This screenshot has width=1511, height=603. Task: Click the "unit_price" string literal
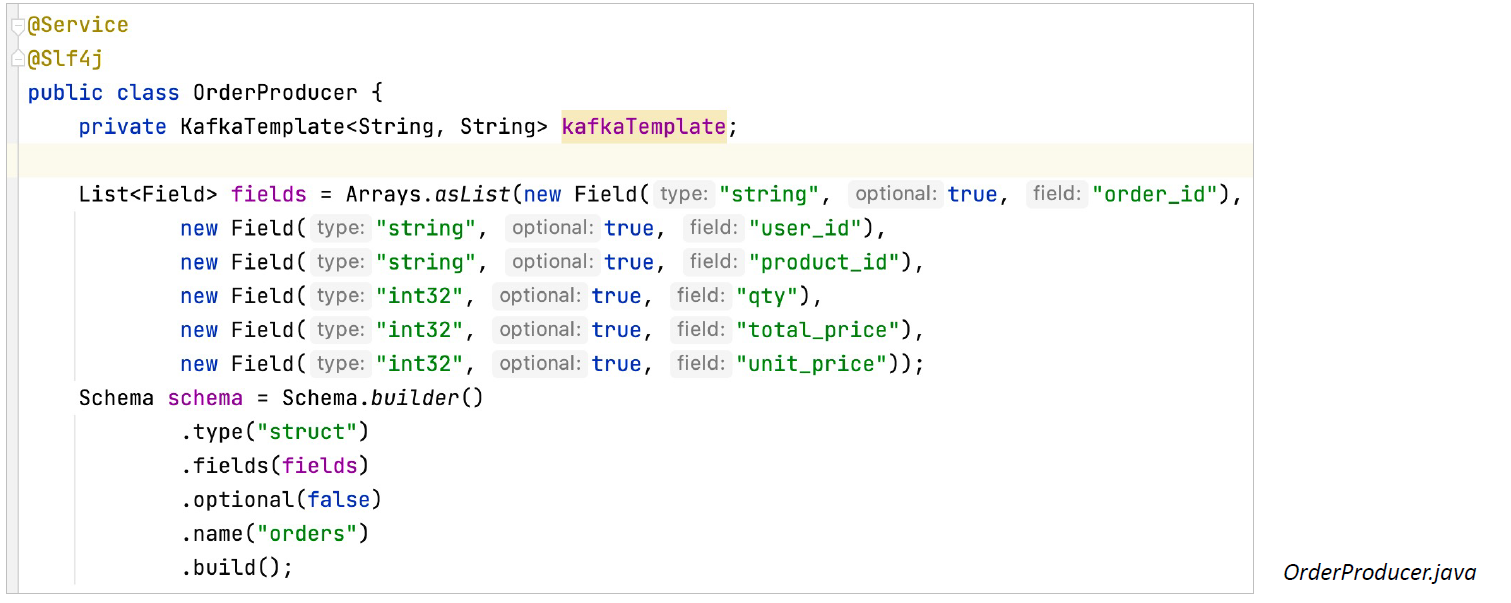coord(811,364)
